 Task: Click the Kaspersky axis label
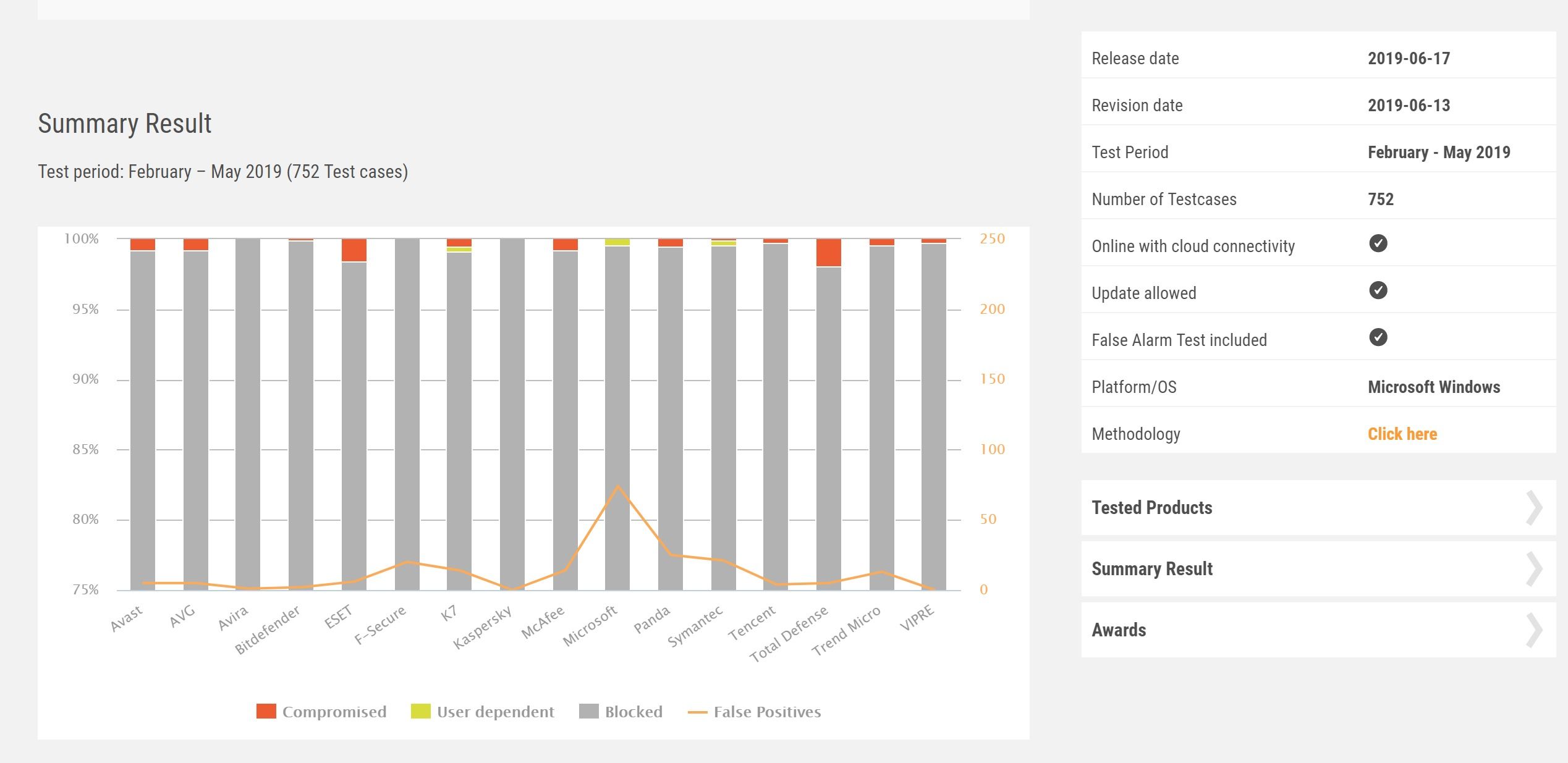483,626
